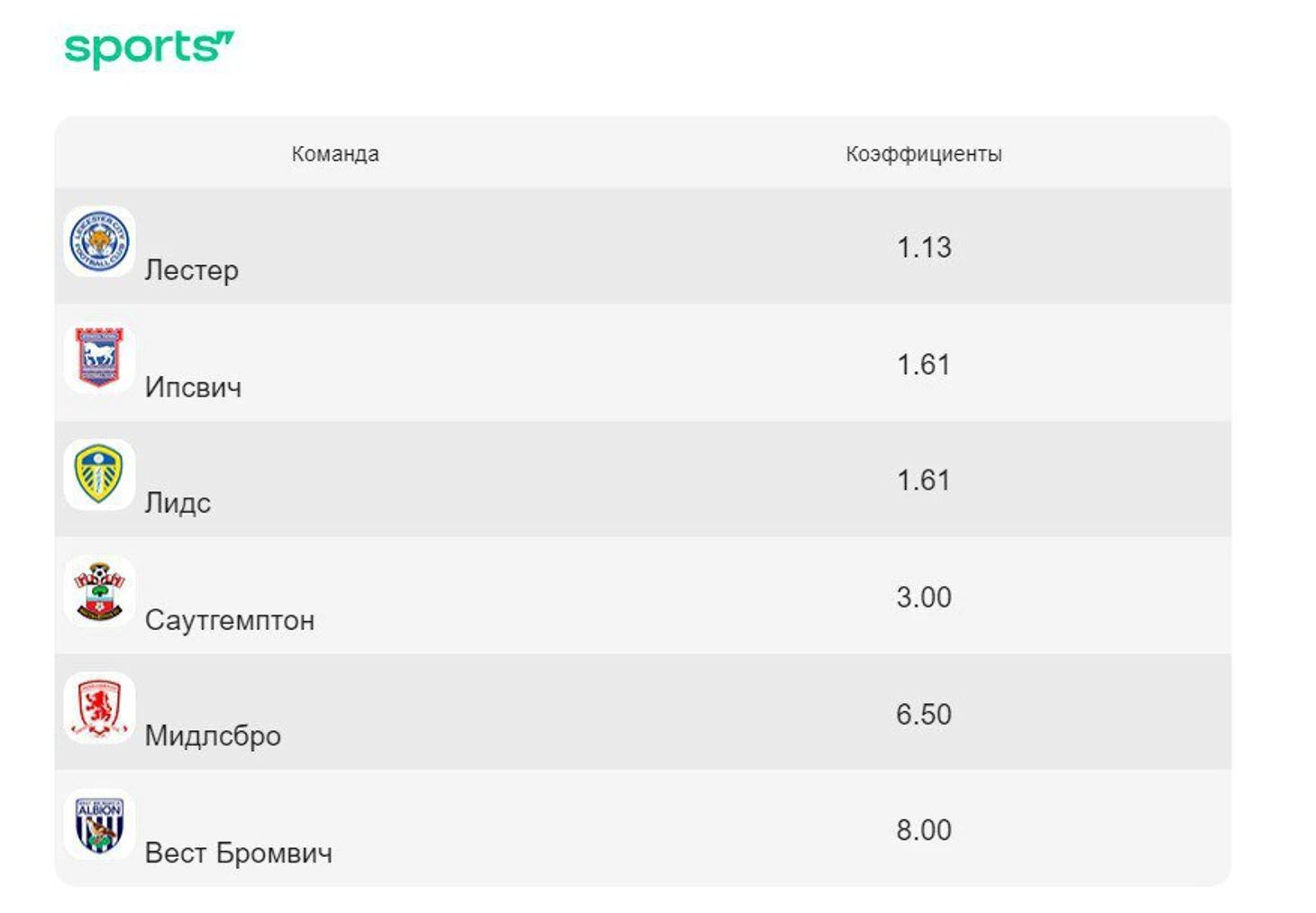Select the 1.61 odds for Ипсвич
Viewport: 1316px width, 913px height.
click(x=924, y=364)
